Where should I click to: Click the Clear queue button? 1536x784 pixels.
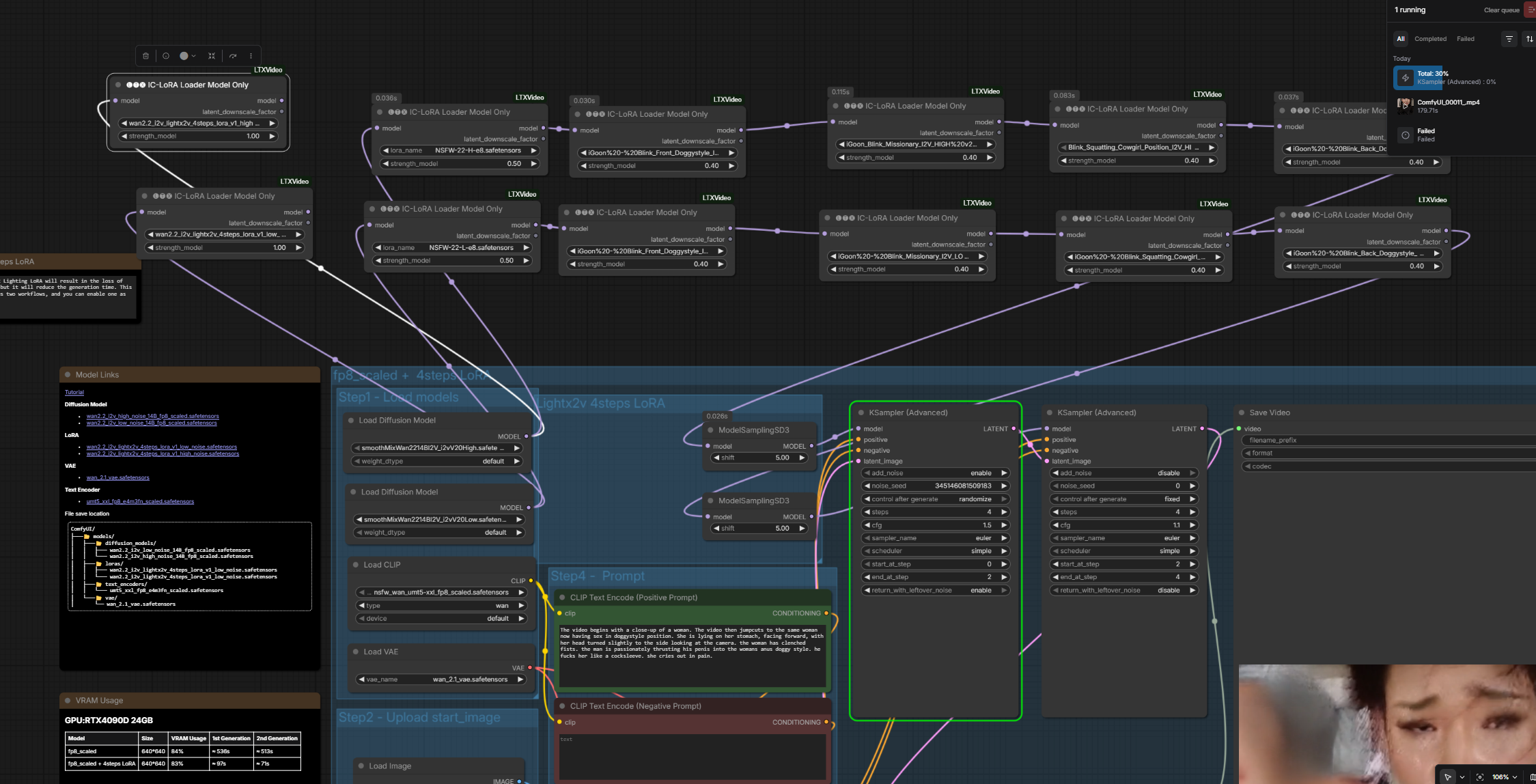click(1501, 10)
